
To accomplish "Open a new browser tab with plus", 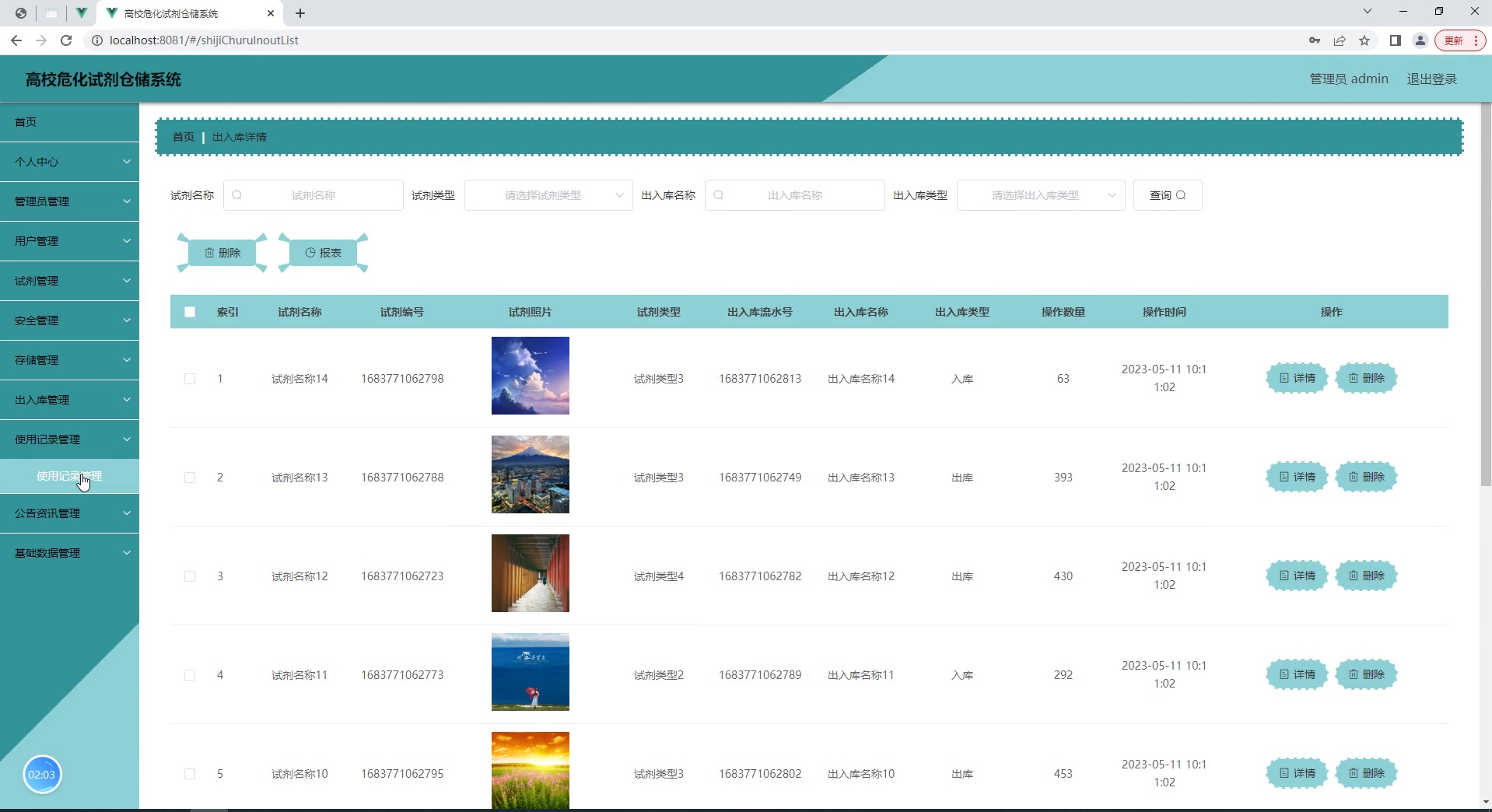I will point(300,13).
